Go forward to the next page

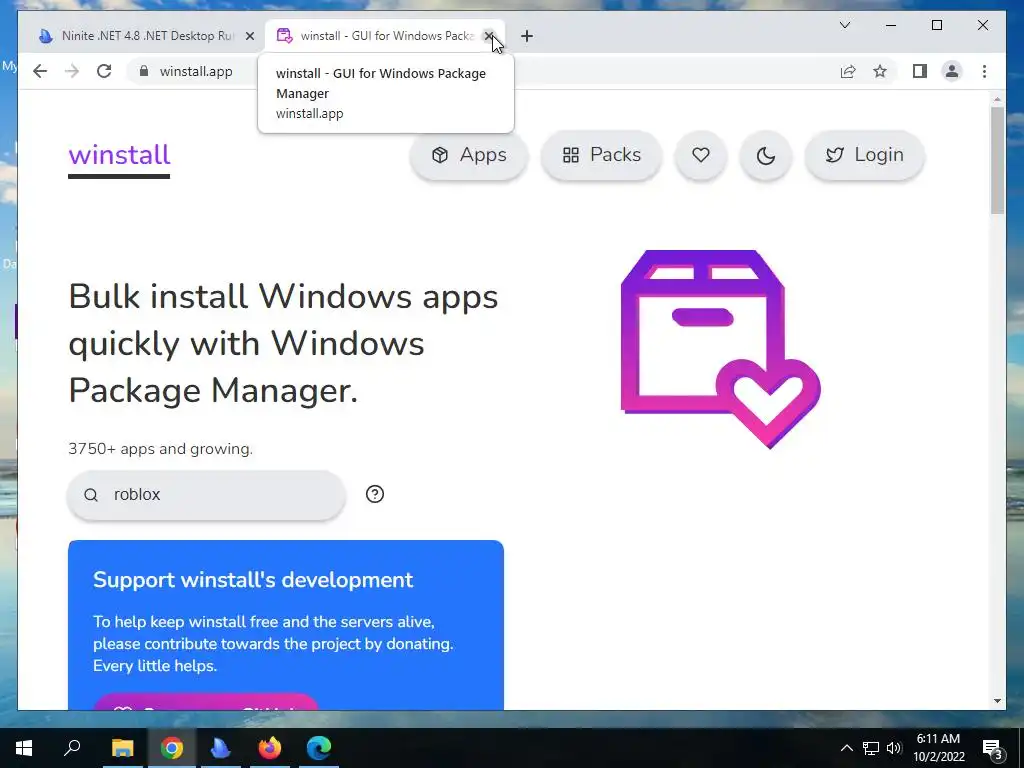pos(72,71)
